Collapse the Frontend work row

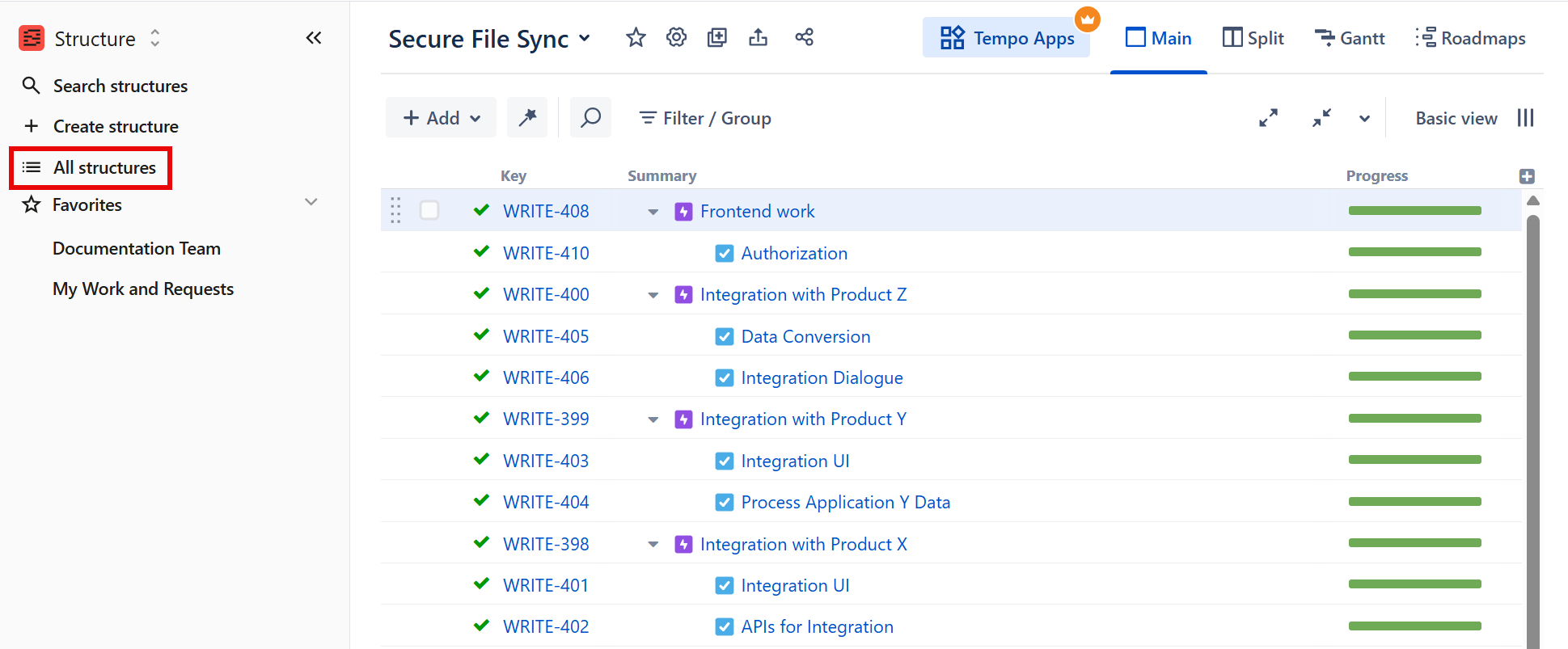point(653,212)
